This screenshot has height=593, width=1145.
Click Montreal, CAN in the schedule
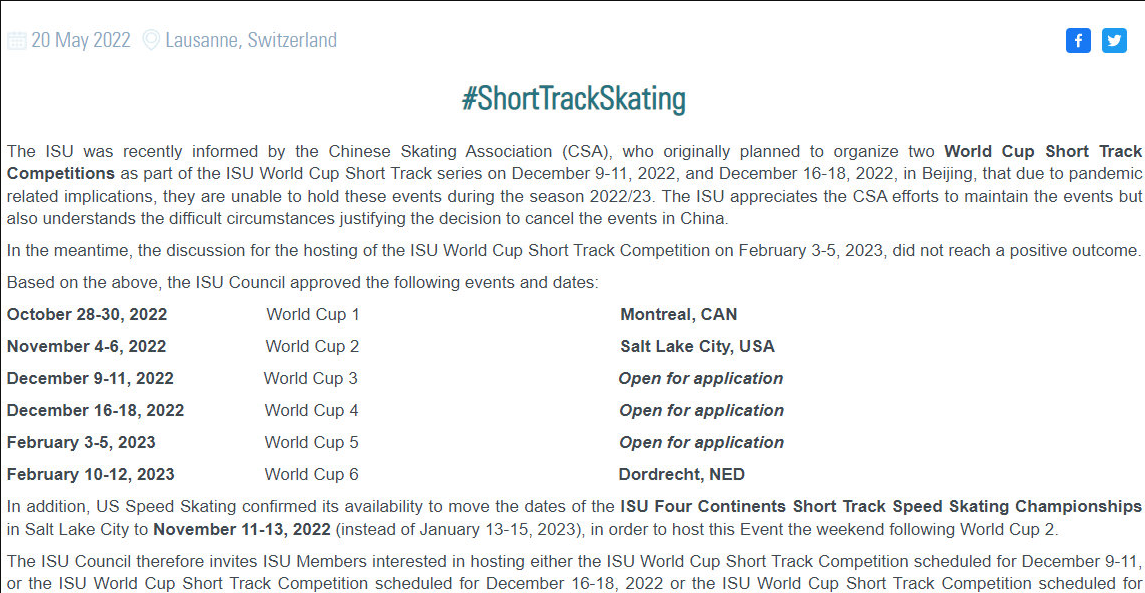(x=678, y=314)
